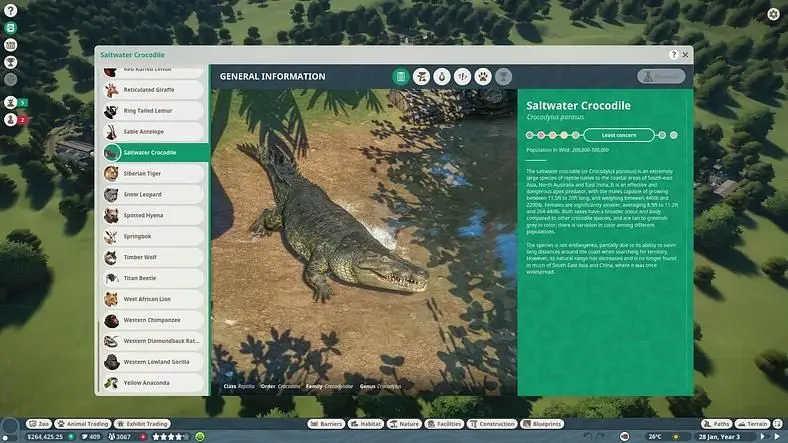Click the Siberian Tiger portrait thumbnail
Image resolution: width=788 pixels, height=443 pixels.
111,173
